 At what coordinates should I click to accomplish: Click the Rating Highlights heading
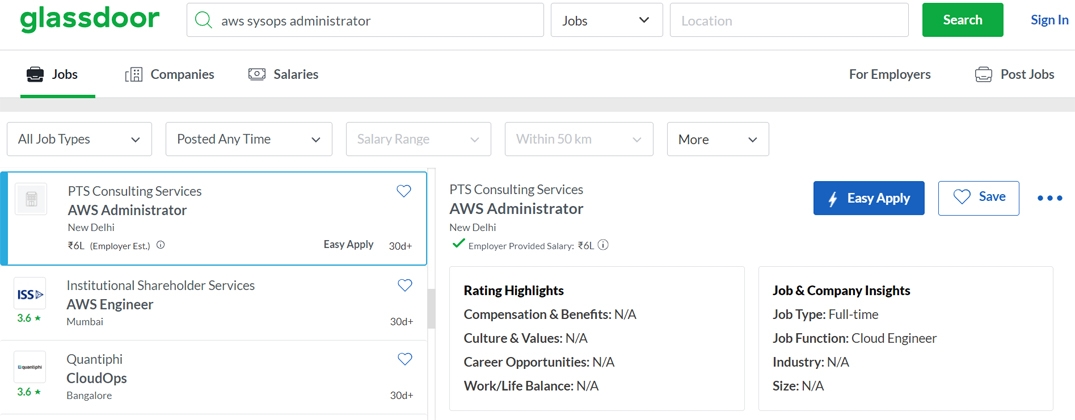(x=514, y=291)
